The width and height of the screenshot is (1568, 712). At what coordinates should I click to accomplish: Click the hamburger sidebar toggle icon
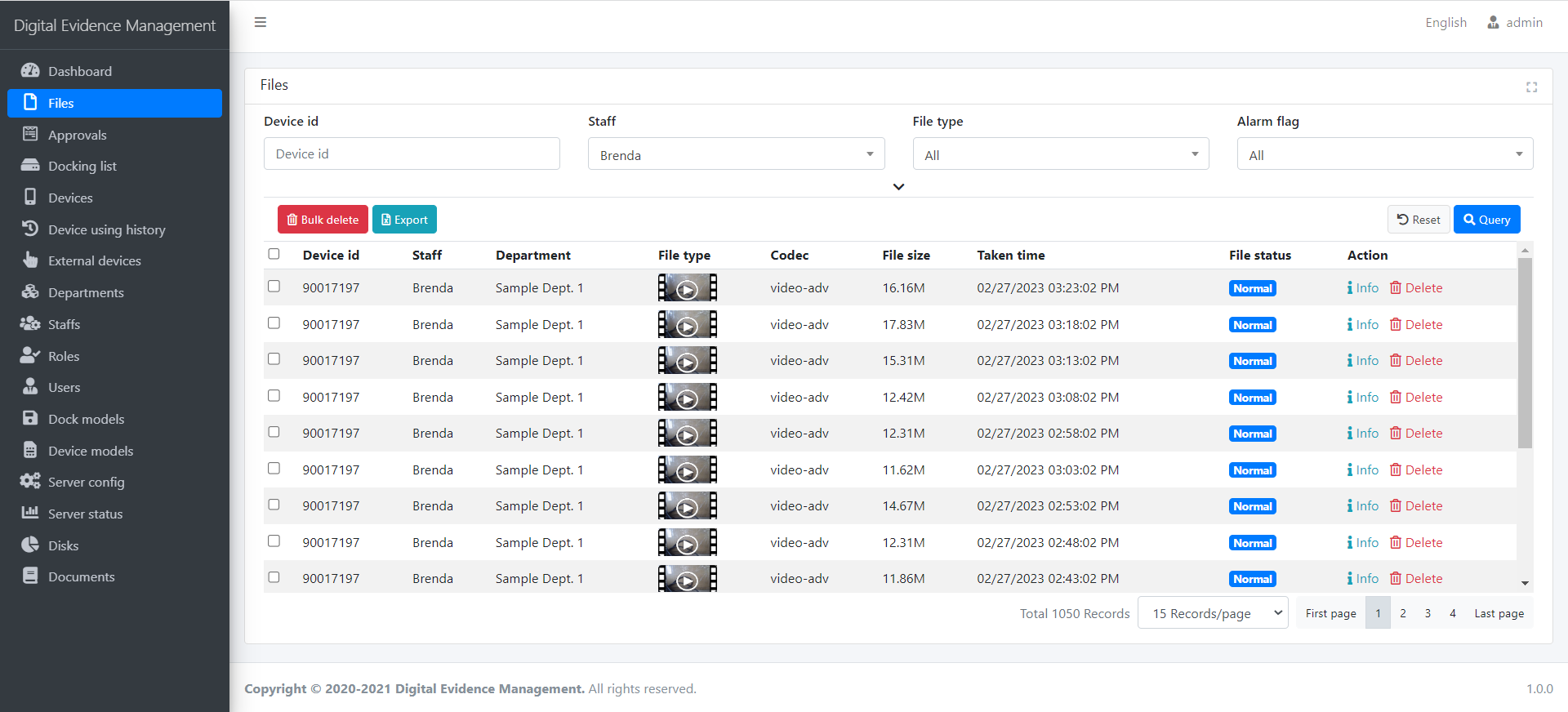pyautogui.click(x=261, y=22)
